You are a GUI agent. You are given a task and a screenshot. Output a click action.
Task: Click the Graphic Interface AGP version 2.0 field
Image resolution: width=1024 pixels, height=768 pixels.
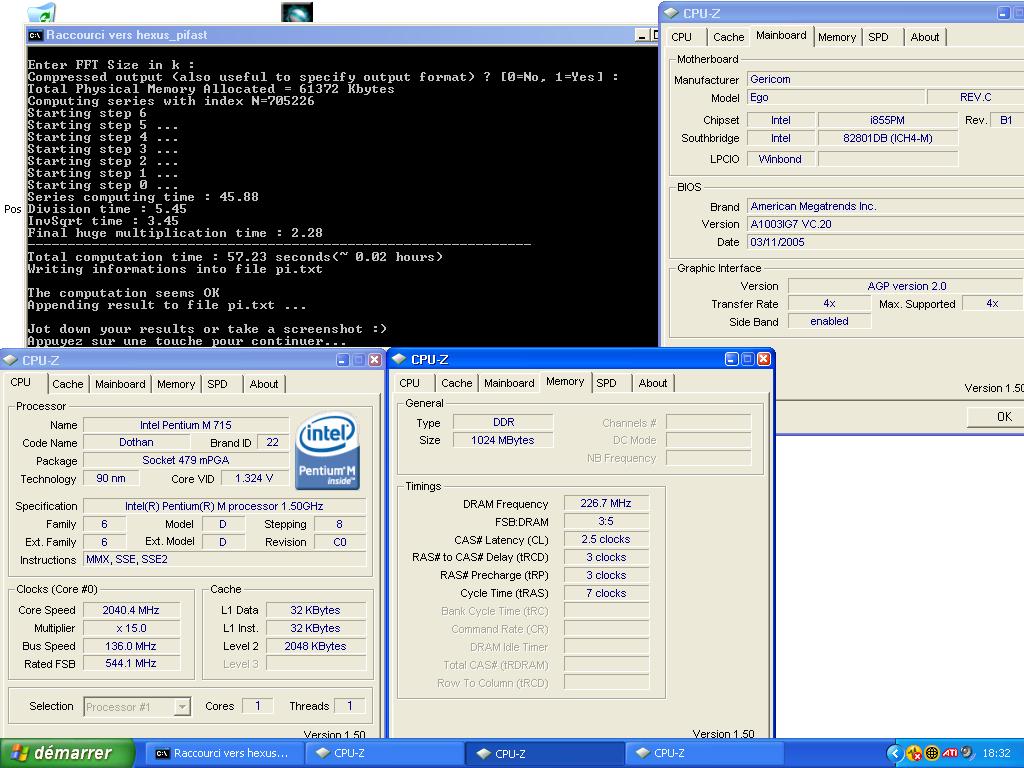click(x=906, y=286)
